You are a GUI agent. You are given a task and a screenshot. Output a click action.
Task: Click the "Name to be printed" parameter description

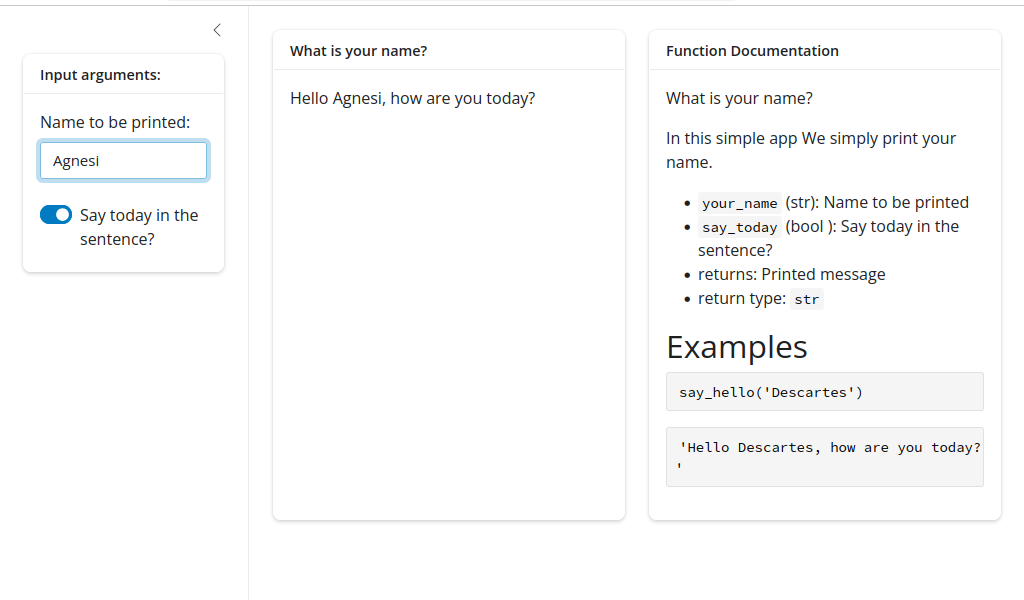[896, 202]
